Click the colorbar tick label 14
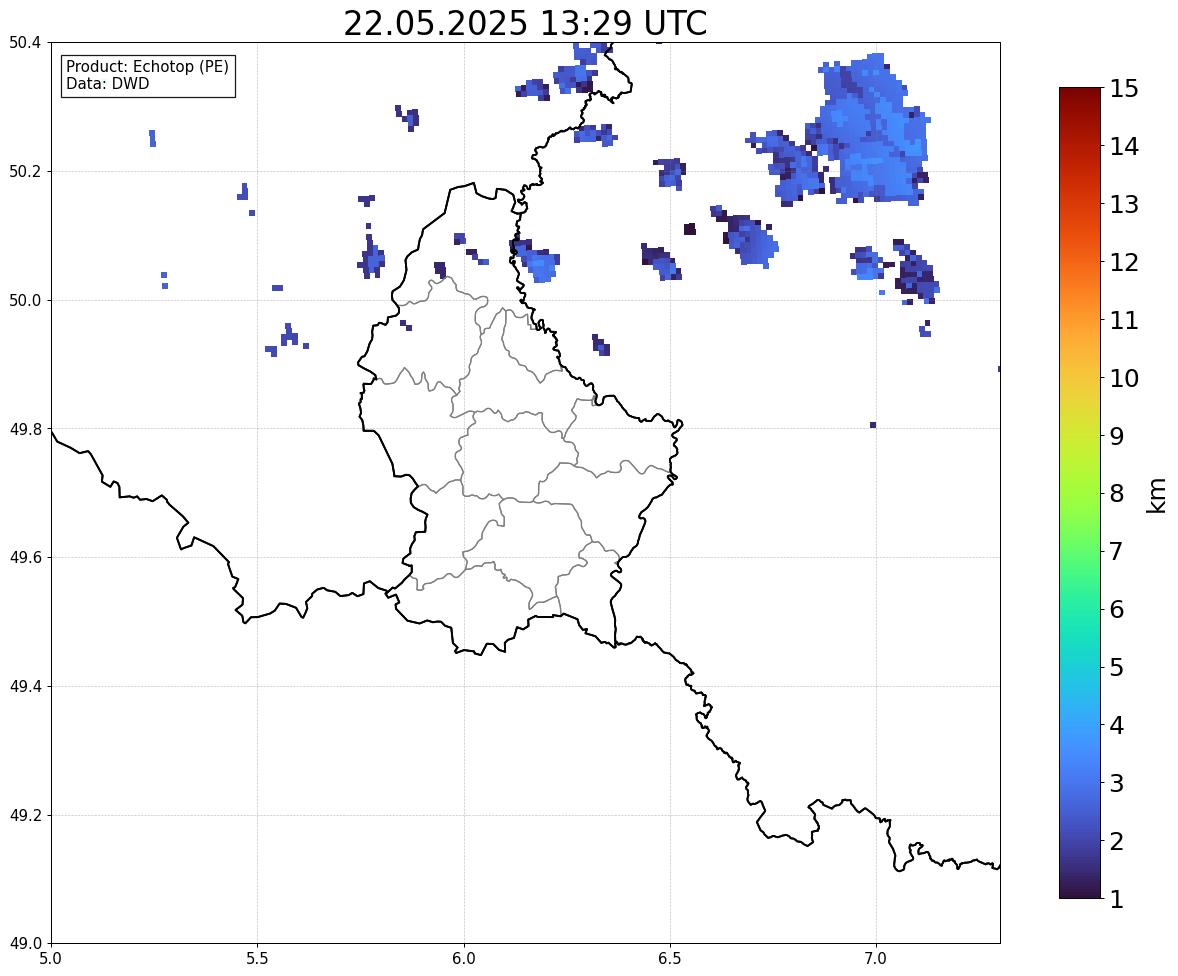1178x976 pixels. tap(1124, 147)
